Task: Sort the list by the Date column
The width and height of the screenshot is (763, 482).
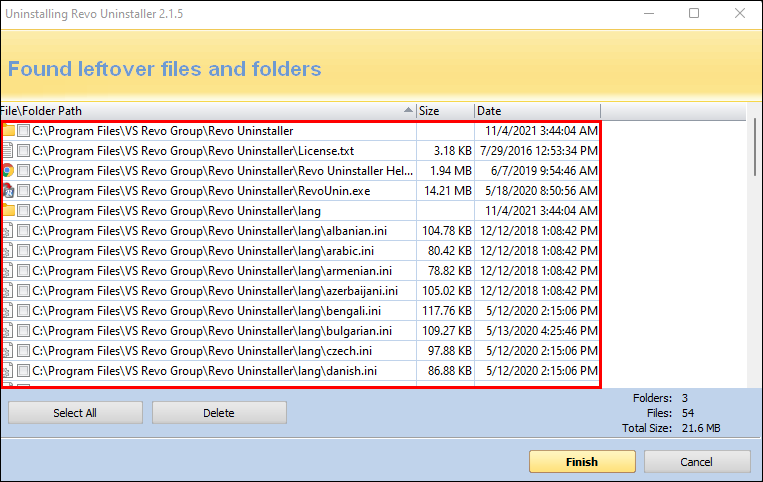Action: (x=537, y=111)
